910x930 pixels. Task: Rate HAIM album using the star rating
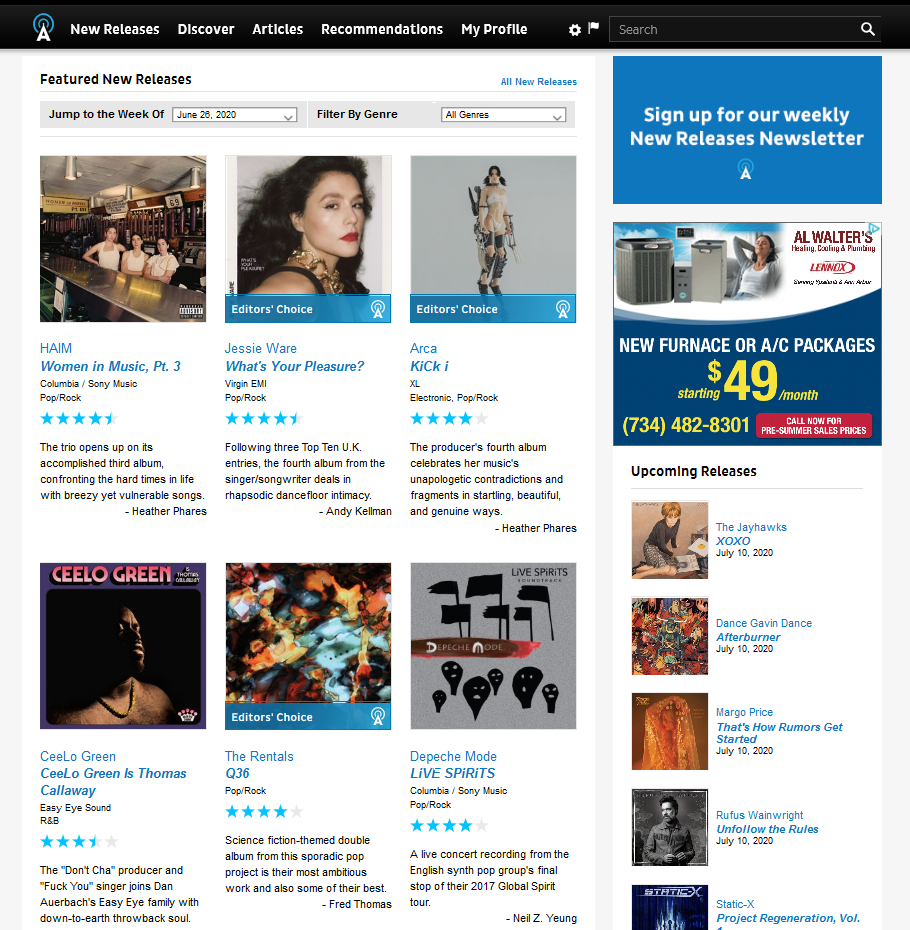(79, 419)
